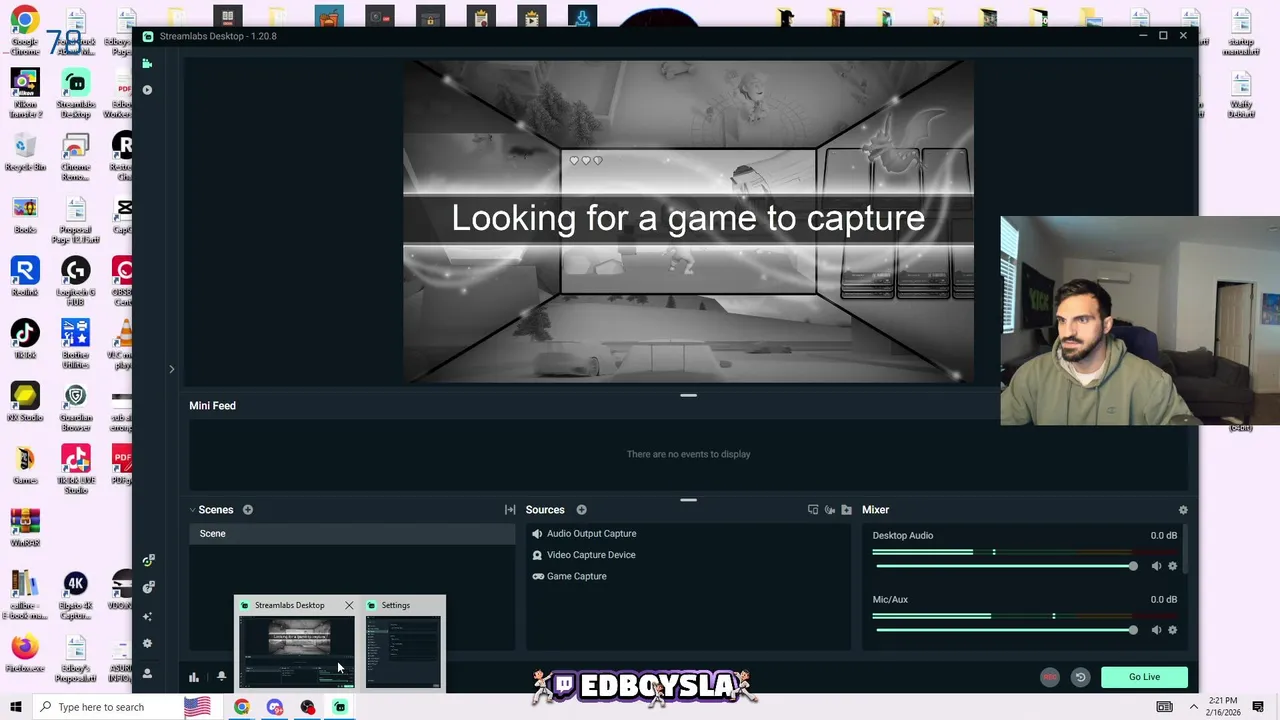This screenshot has height=720, width=1280.
Task: Open Desktop Audio settings gear
Action: (1173, 566)
